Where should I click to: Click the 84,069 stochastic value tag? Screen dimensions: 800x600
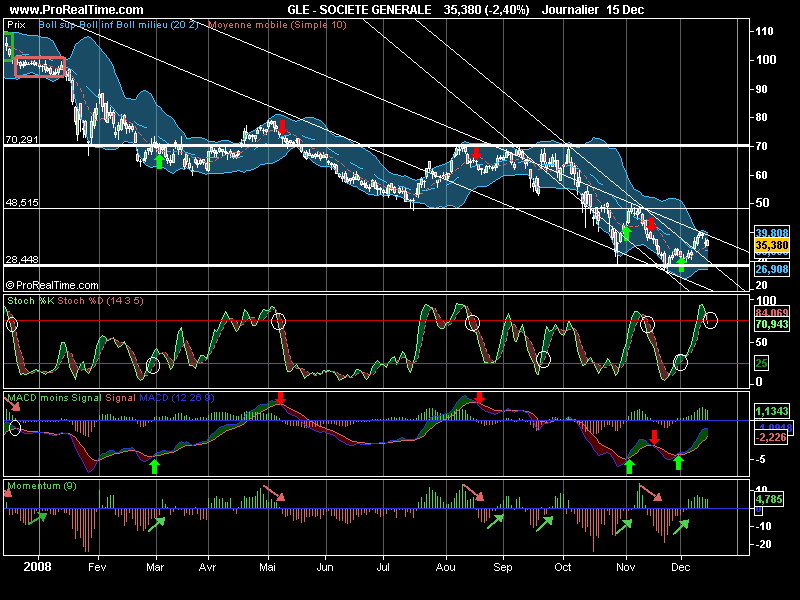click(772, 312)
